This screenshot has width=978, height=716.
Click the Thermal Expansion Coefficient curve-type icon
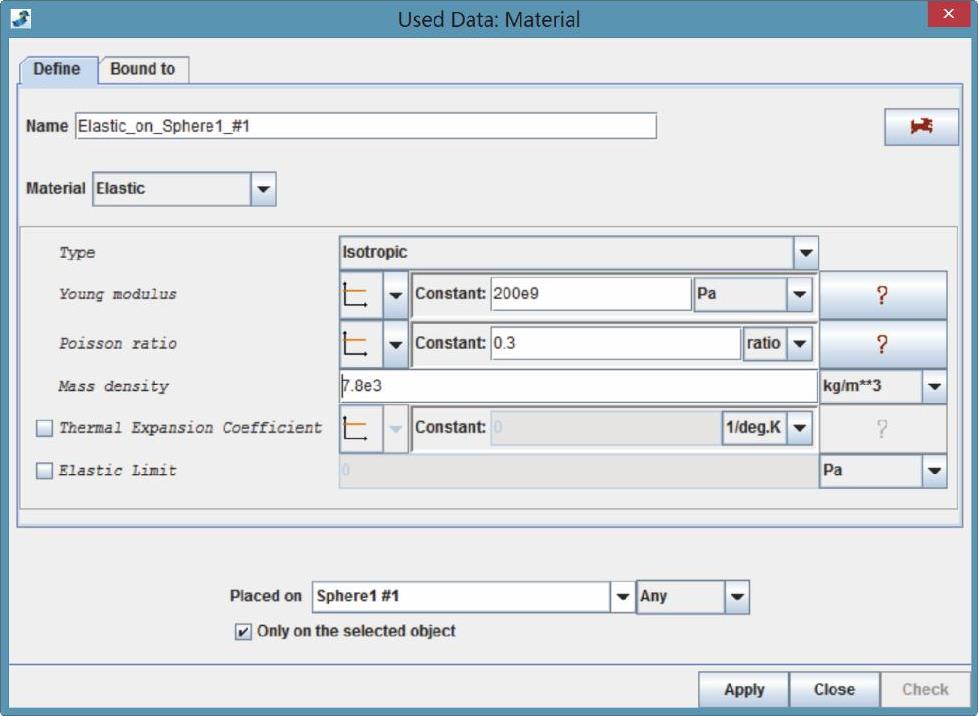click(x=355, y=429)
